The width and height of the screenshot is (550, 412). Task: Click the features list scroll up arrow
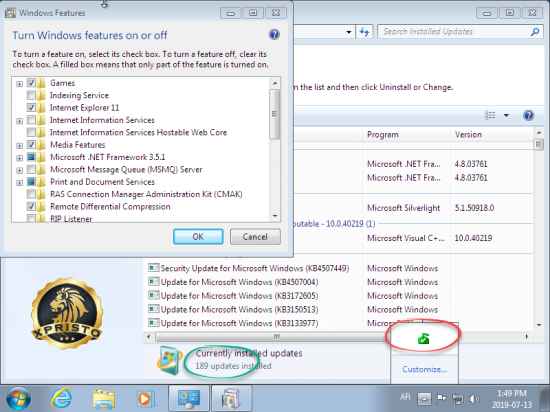[x=275, y=83]
